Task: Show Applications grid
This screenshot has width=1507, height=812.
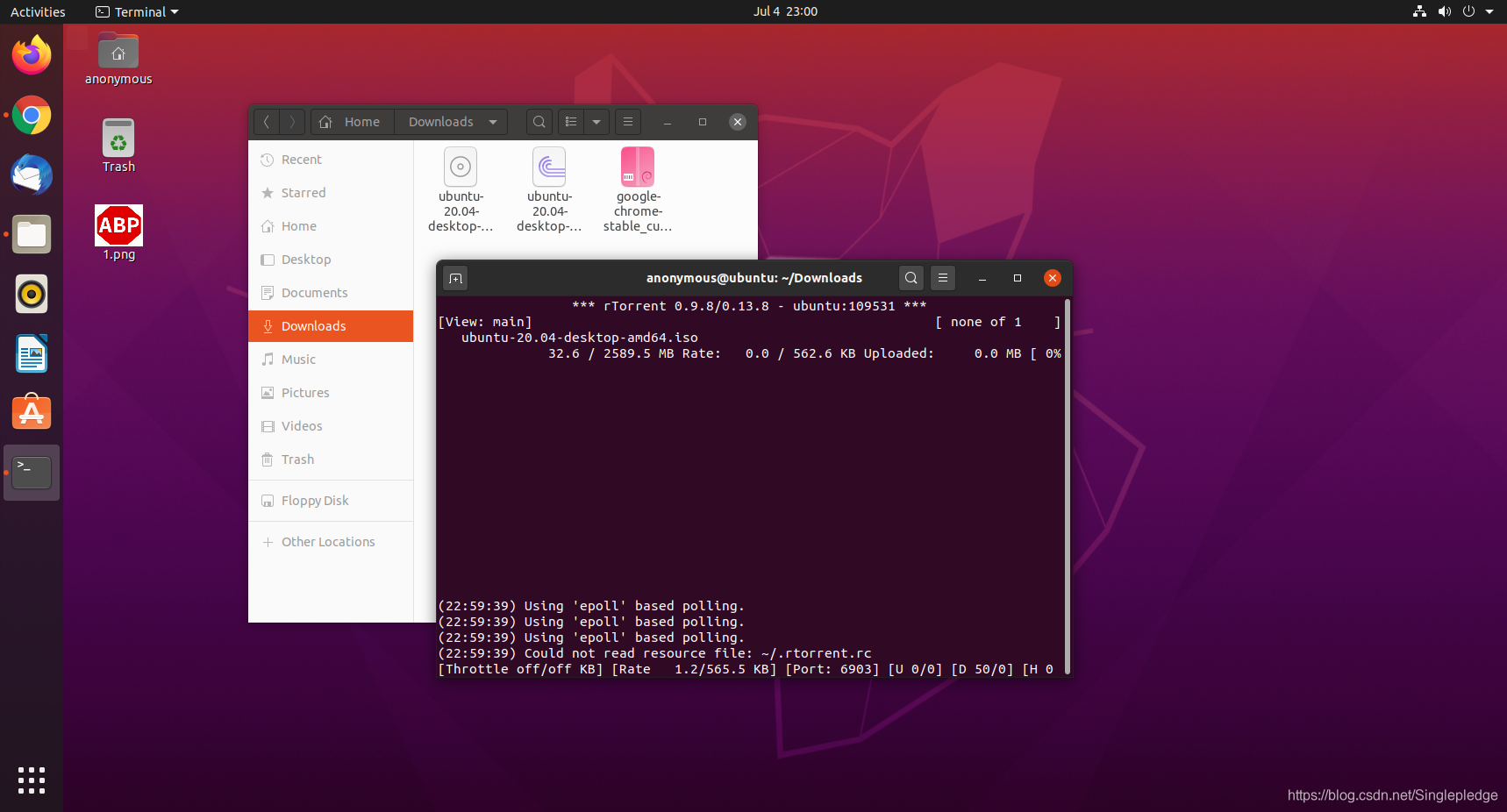Action: pos(32,780)
